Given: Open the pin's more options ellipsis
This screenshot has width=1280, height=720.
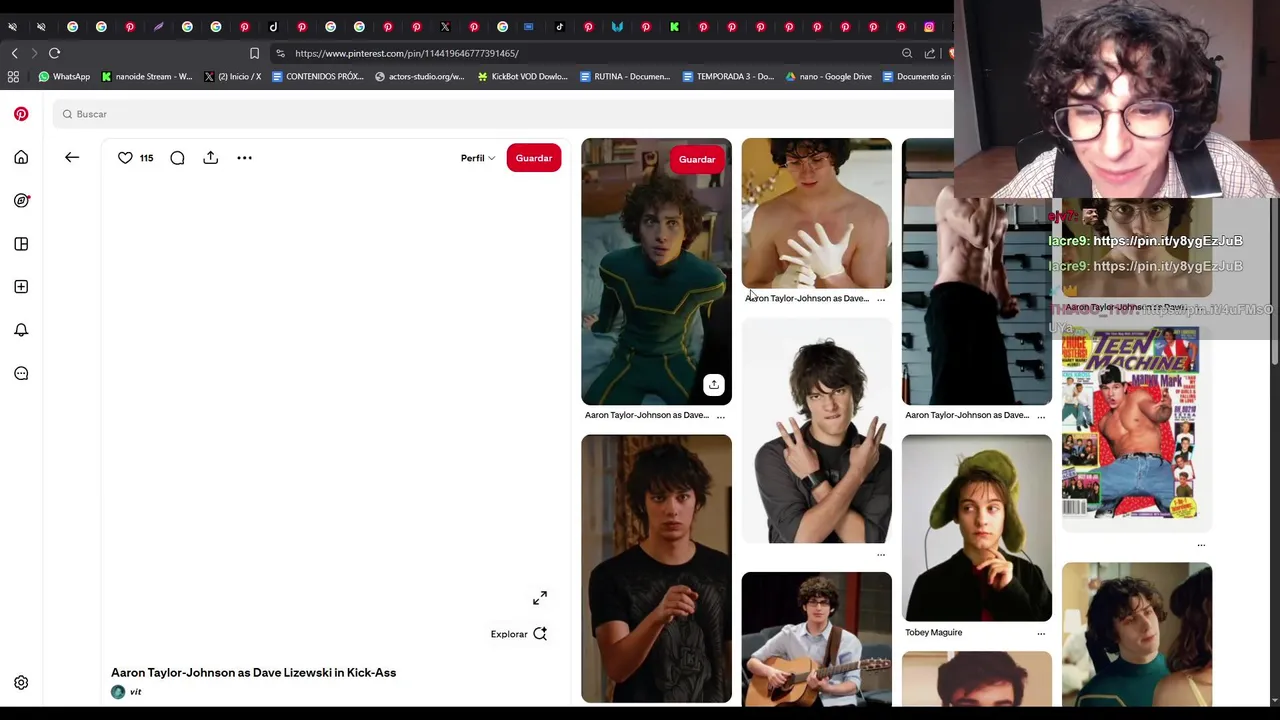Looking at the screenshot, I should click(x=244, y=158).
